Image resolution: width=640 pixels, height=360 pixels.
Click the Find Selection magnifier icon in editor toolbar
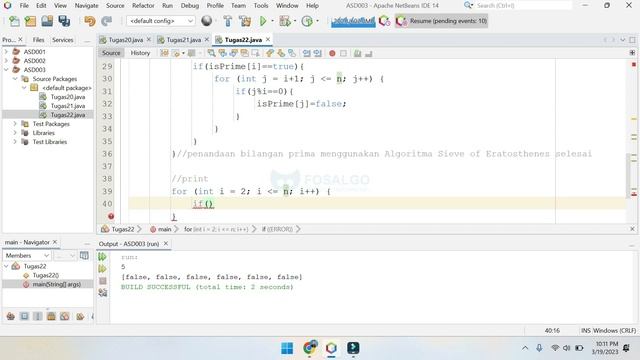(x=211, y=53)
